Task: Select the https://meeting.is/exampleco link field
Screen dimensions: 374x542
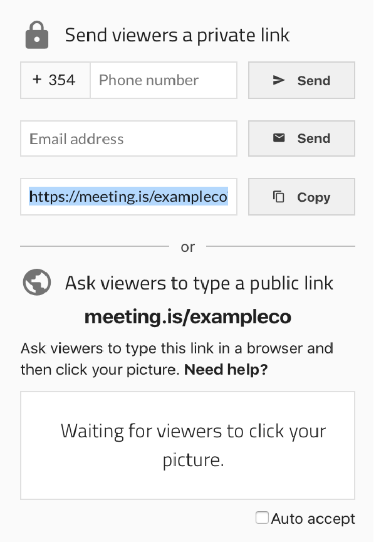Action: [x=129, y=197]
